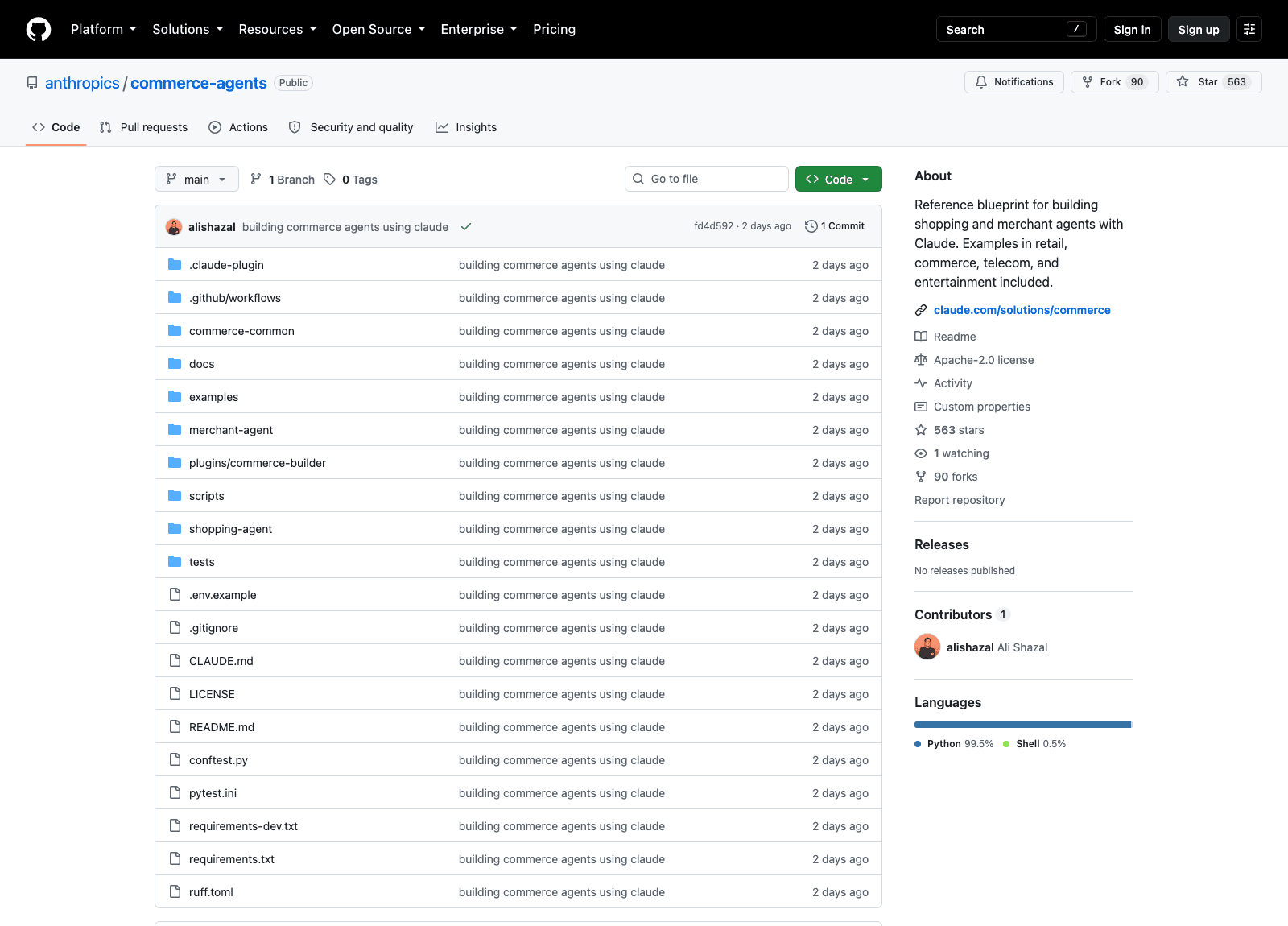Click the commit status checkmark icon
Viewport: 1288px width, 926px height.
tap(465, 227)
